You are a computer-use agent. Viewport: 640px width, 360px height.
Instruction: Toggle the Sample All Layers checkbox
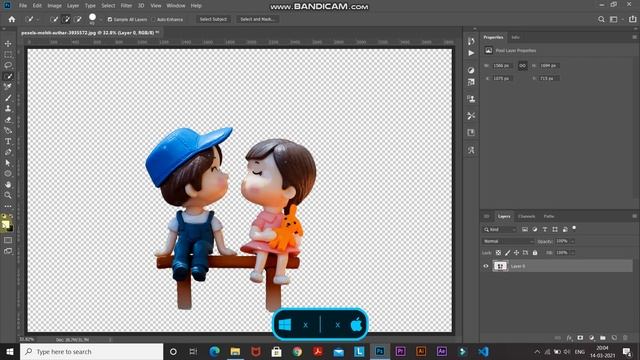(x=110, y=19)
